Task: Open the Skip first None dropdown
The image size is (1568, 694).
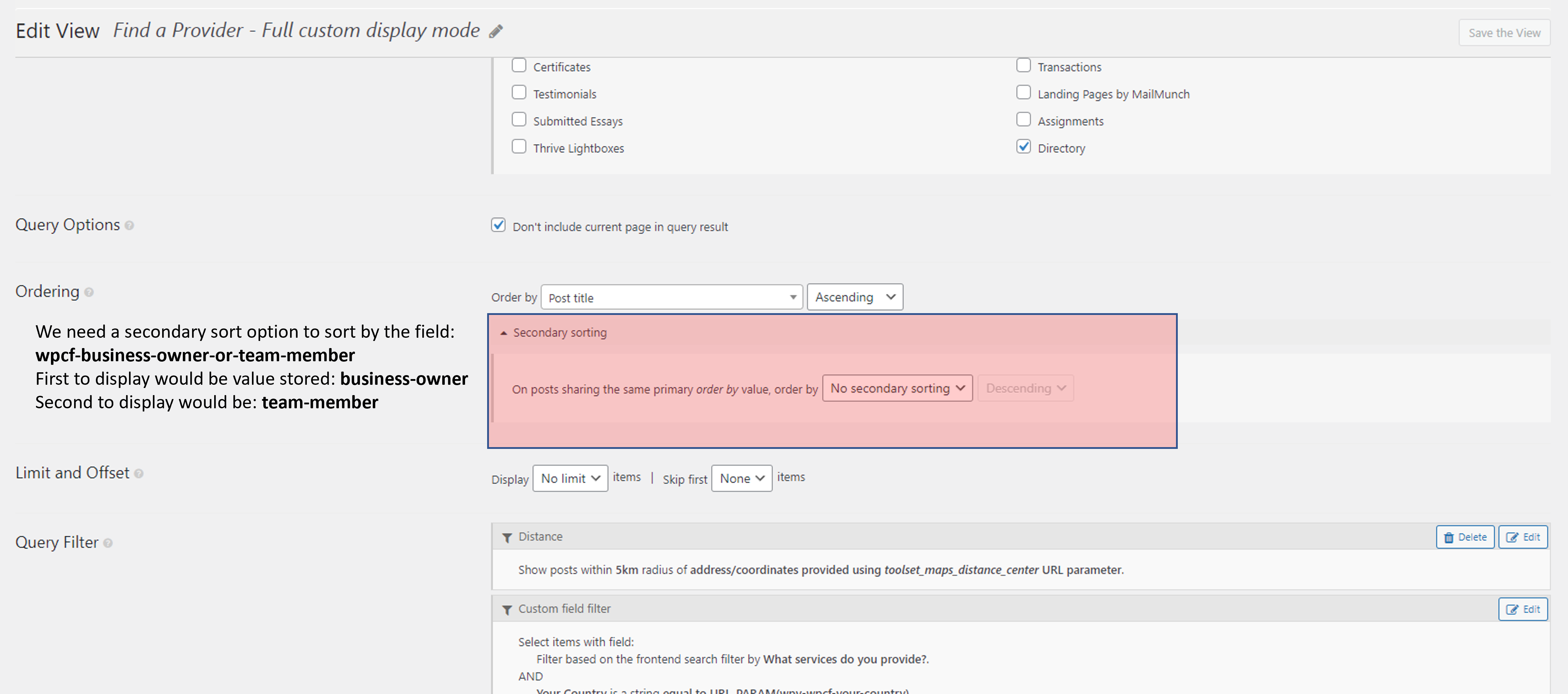Action: 741,478
